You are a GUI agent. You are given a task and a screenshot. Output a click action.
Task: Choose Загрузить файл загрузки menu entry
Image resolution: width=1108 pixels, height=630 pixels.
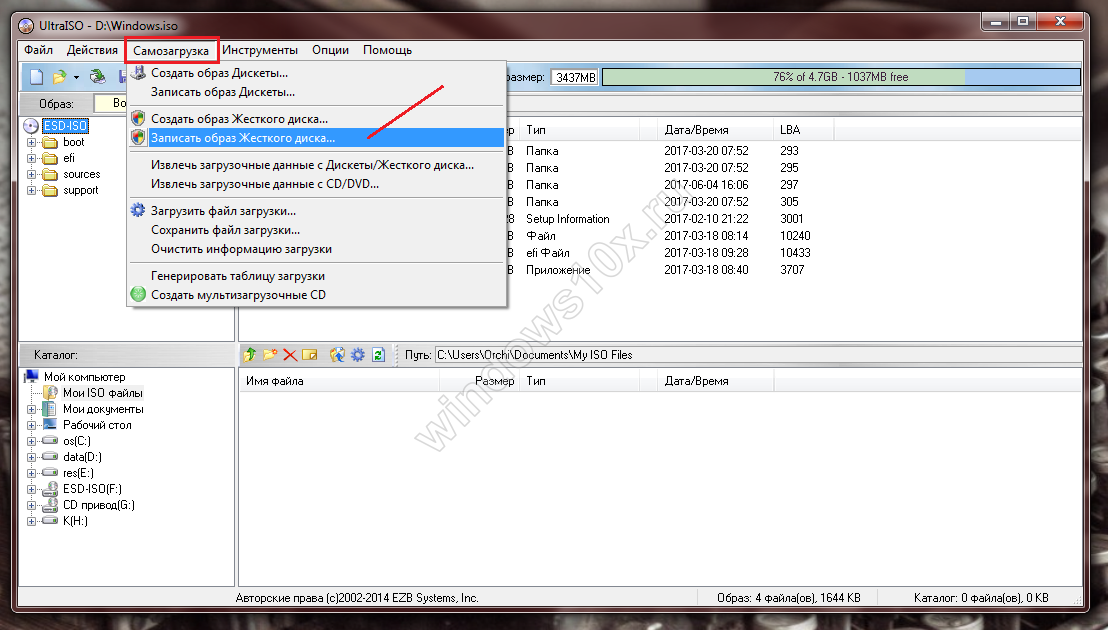click(x=316, y=210)
